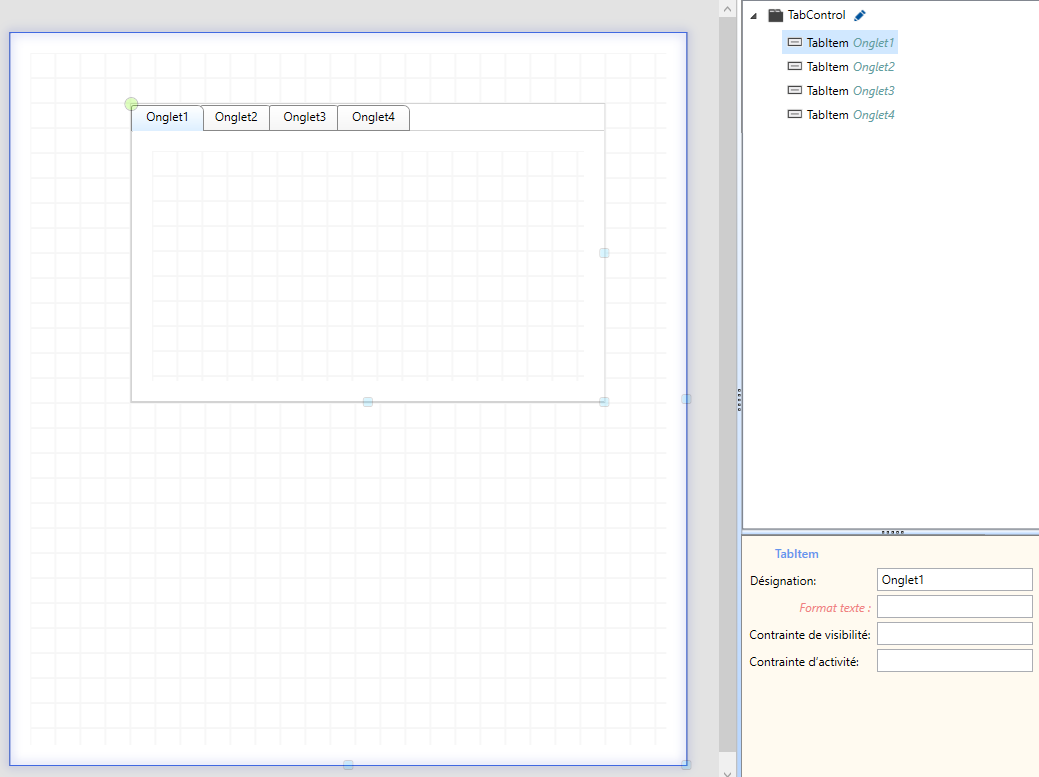Open the Onglet4 tab in designer
Screen dimensions: 1039x777
click(x=373, y=118)
